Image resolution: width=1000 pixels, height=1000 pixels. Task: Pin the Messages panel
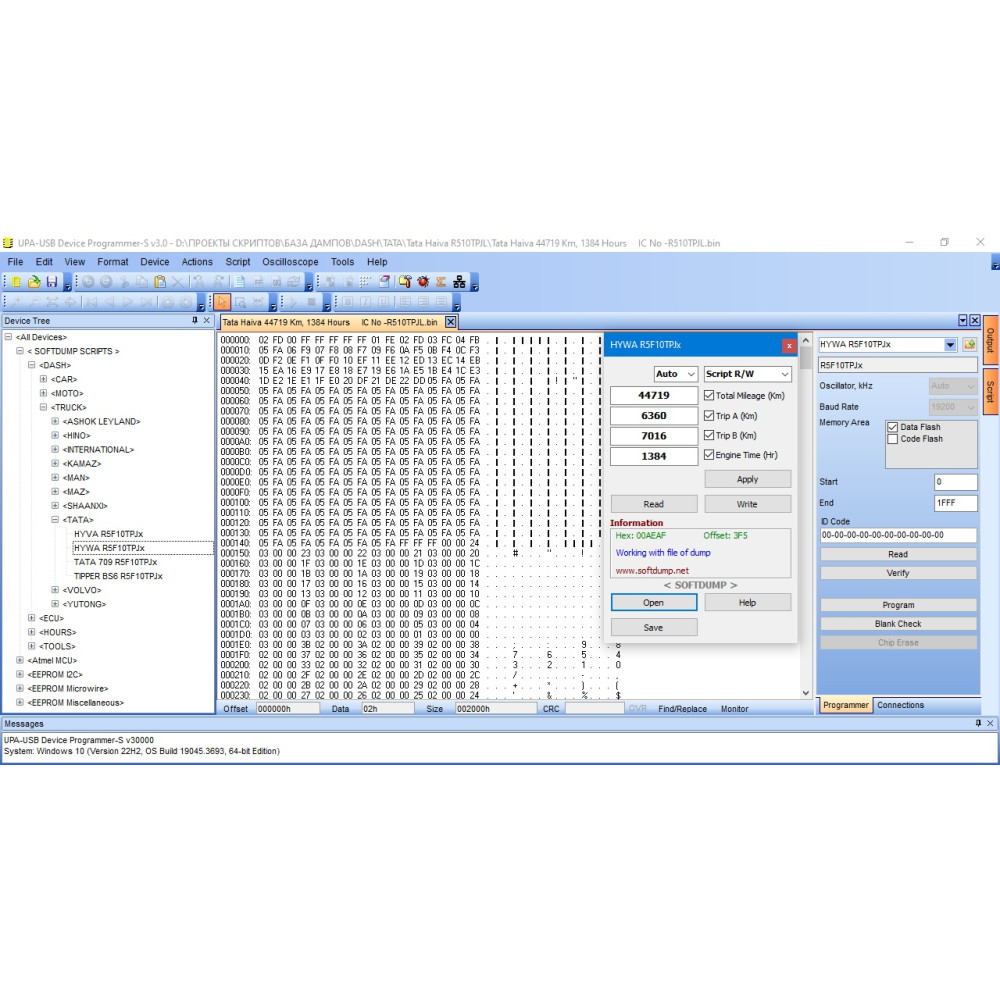(x=978, y=723)
